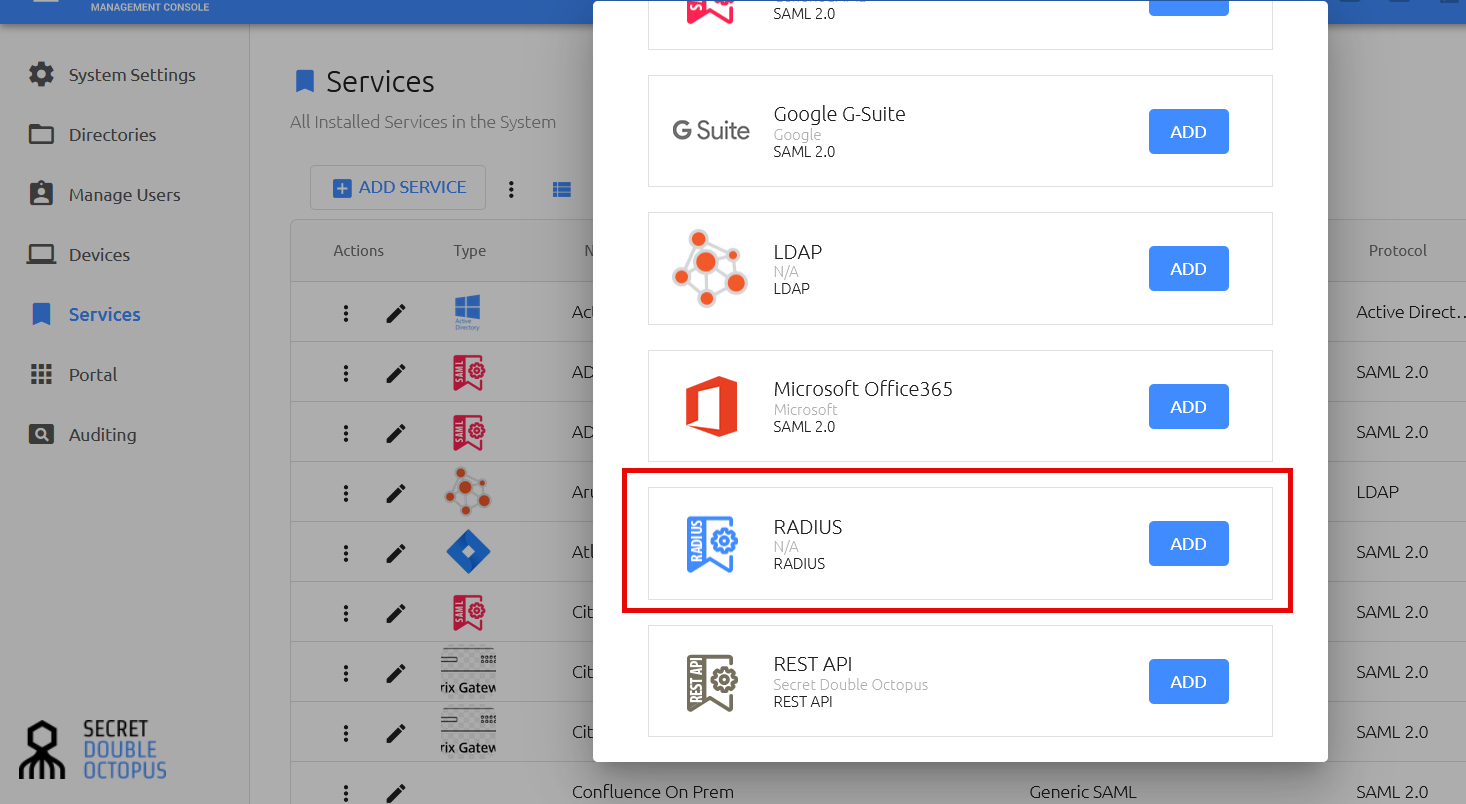
Task: Click the LDAP network icon in the dialog
Action: click(709, 268)
